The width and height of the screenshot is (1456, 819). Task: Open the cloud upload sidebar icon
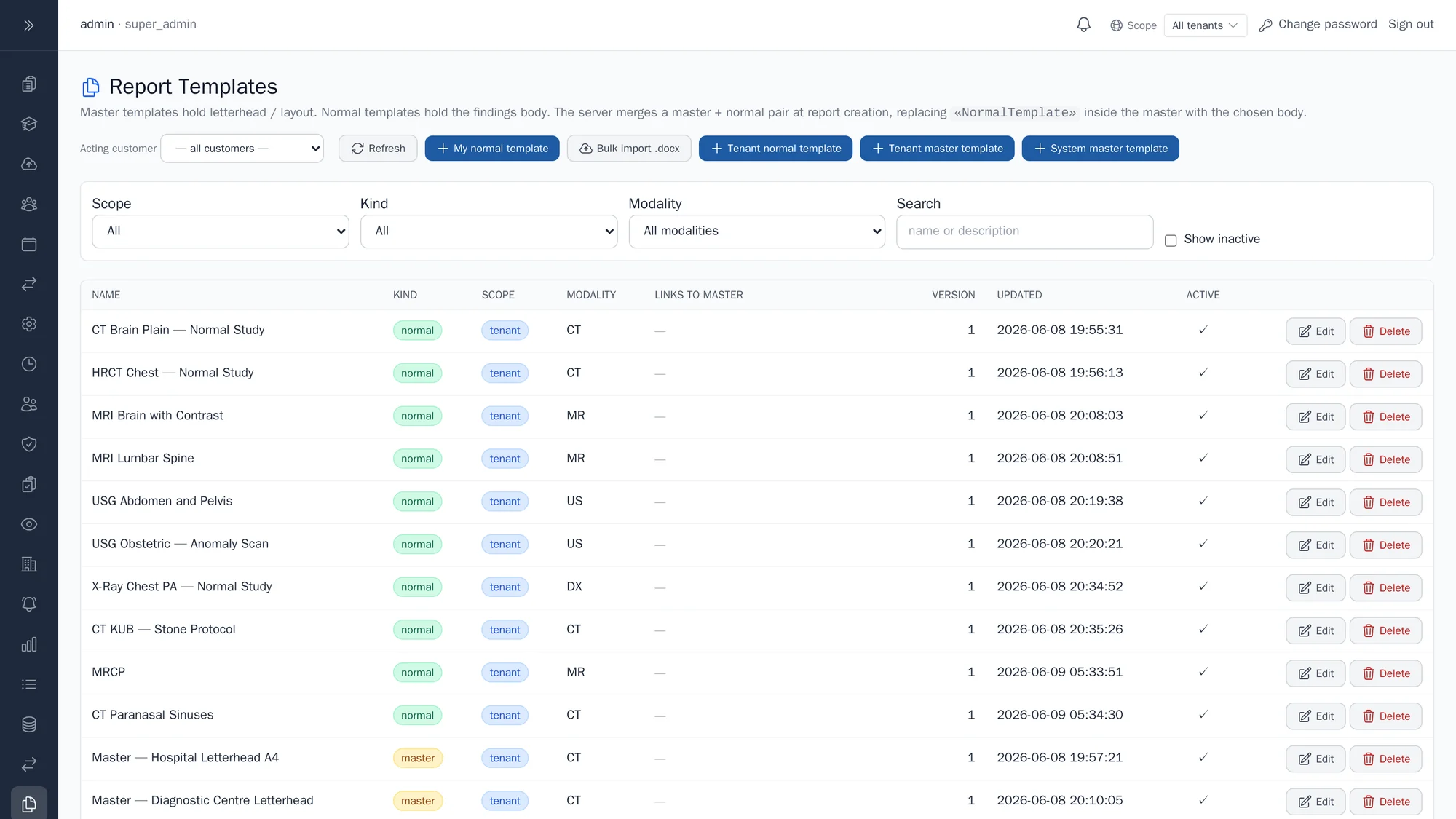pos(28,164)
